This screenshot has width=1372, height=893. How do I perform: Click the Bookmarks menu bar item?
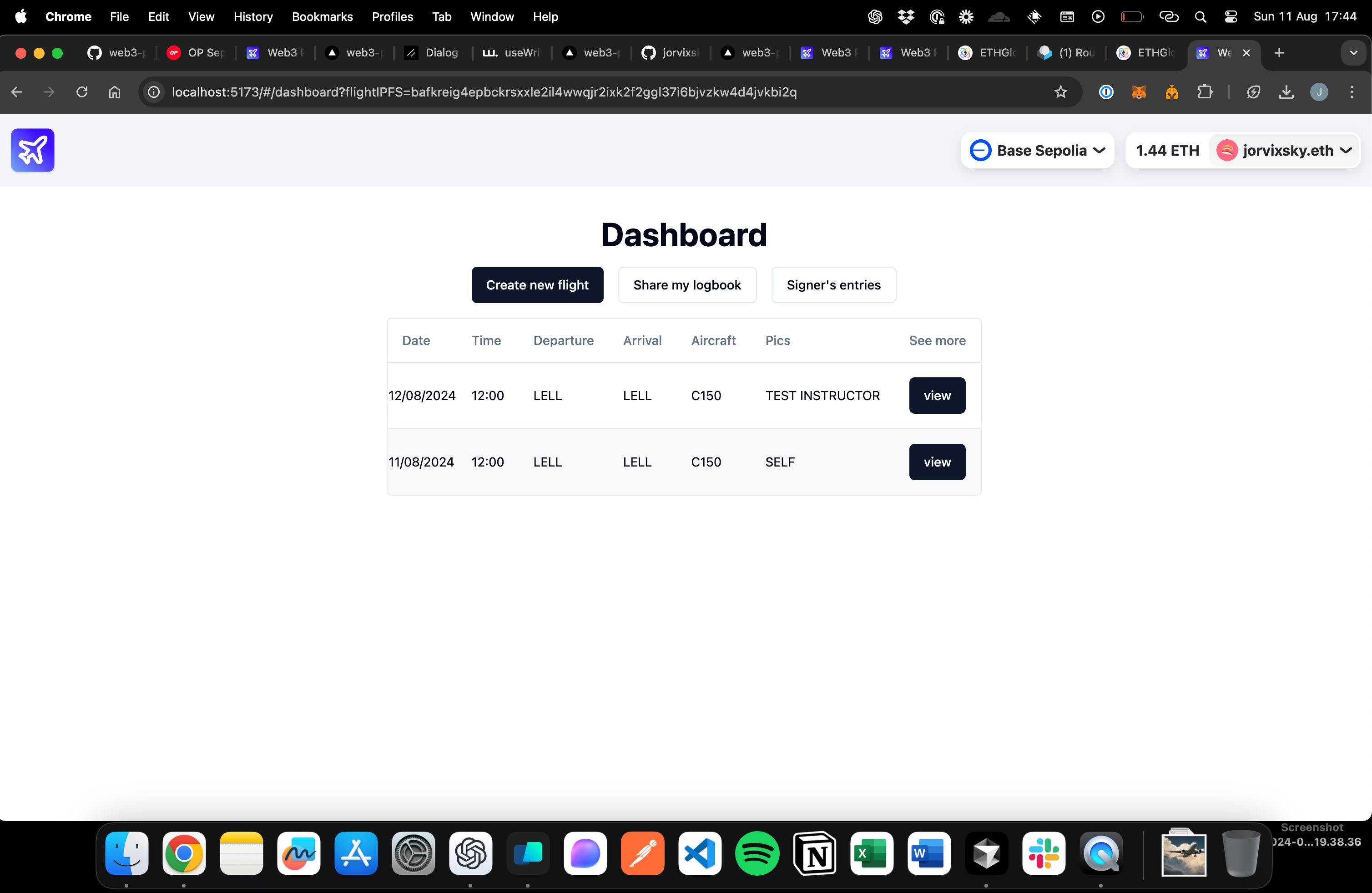tap(321, 16)
